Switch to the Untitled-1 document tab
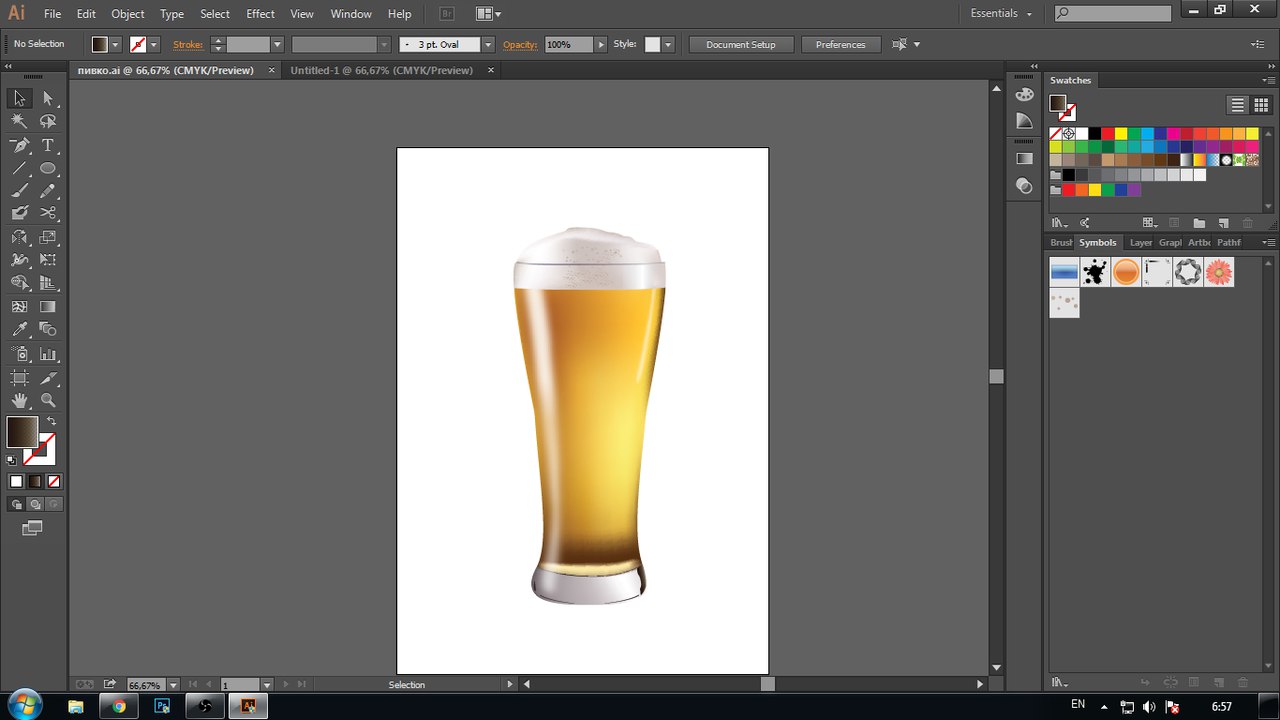Image resolution: width=1280 pixels, height=720 pixels. (x=381, y=71)
